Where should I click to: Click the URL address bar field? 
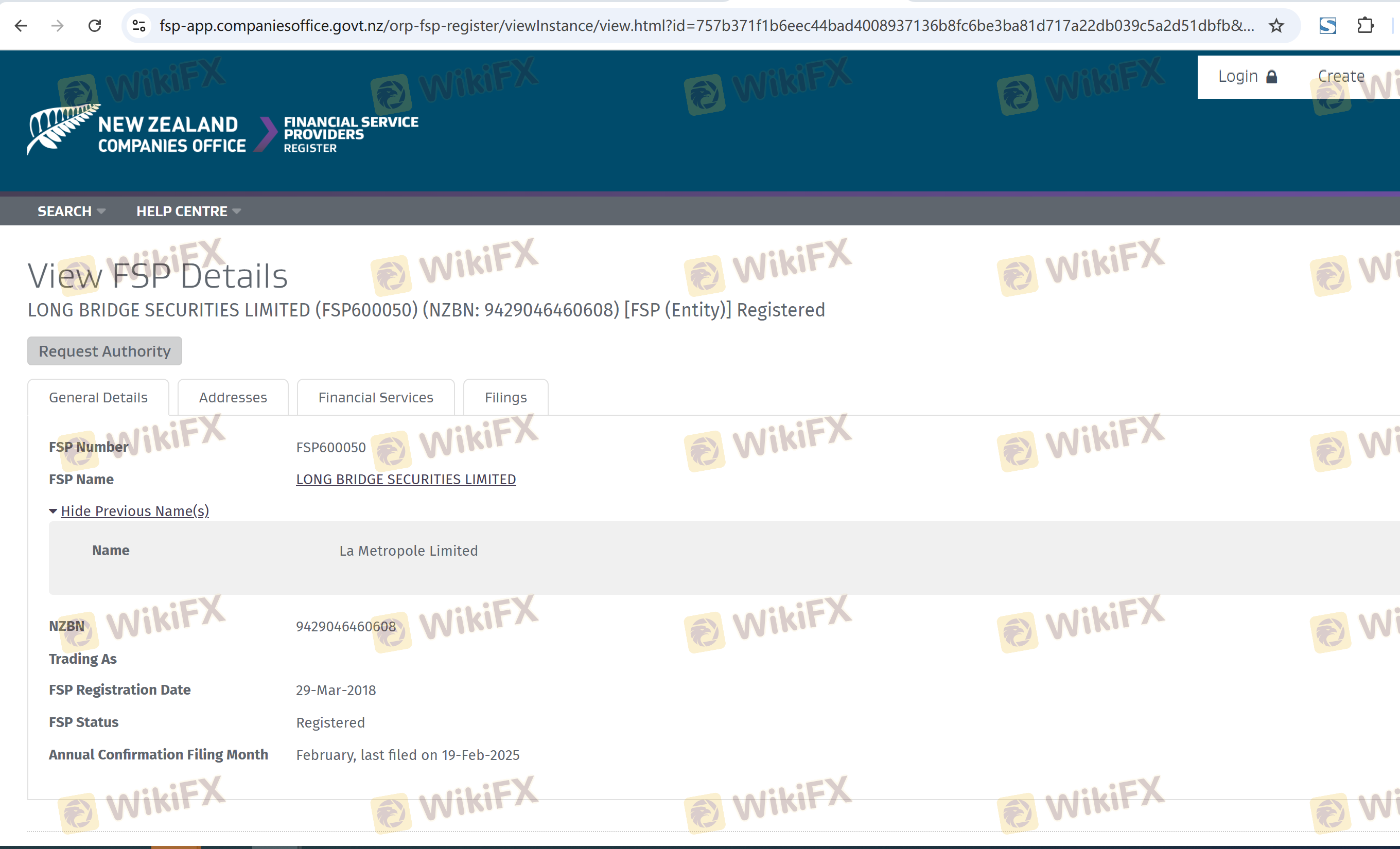click(x=705, y=26)
